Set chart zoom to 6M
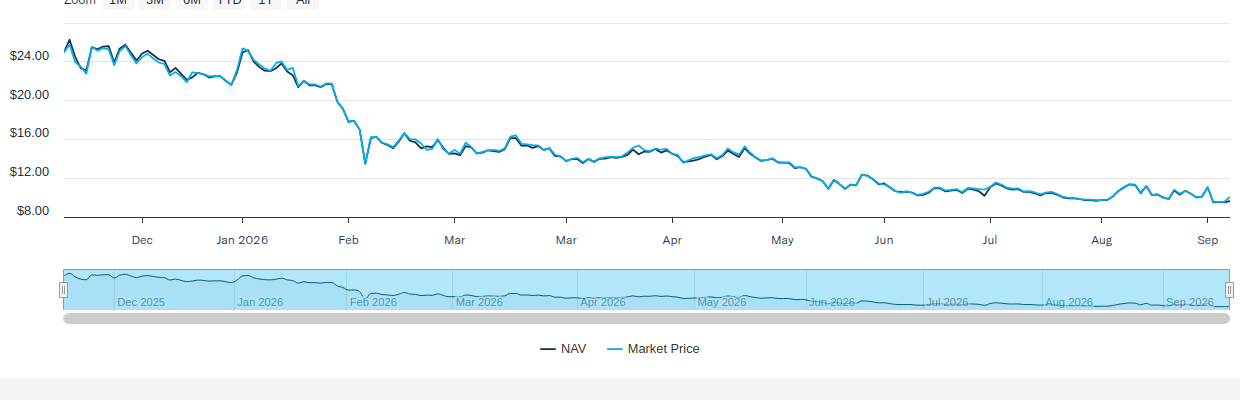This screenshot has height=400, width=1240. pos(192,3)
